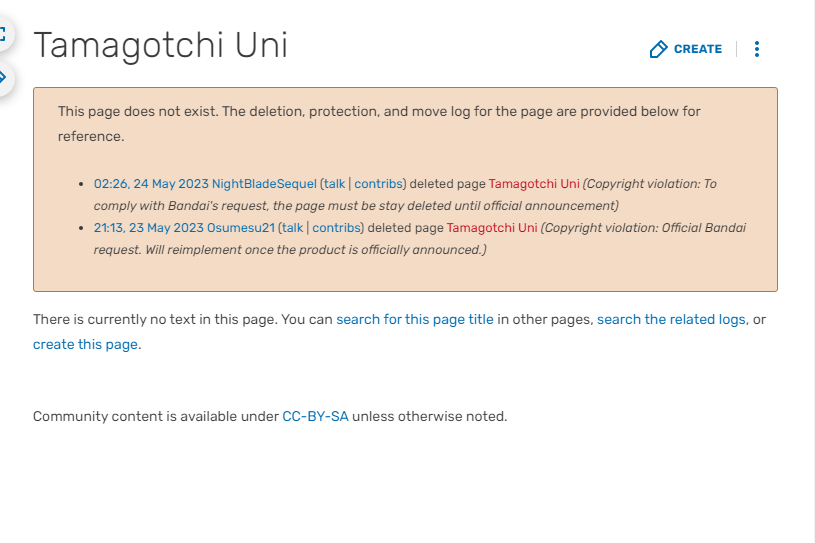
Task: Follow 'search the related logs' link
Action: coord(671,320)
